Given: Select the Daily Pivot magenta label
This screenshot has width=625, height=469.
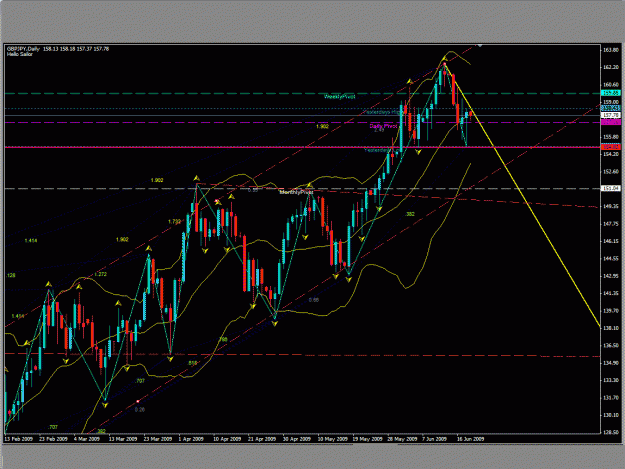Looking at the screenshot, I should (383, 126).
